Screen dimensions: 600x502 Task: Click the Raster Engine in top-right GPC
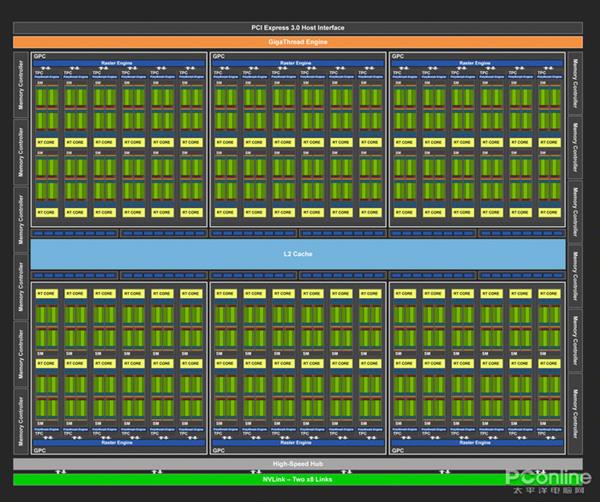477,64
